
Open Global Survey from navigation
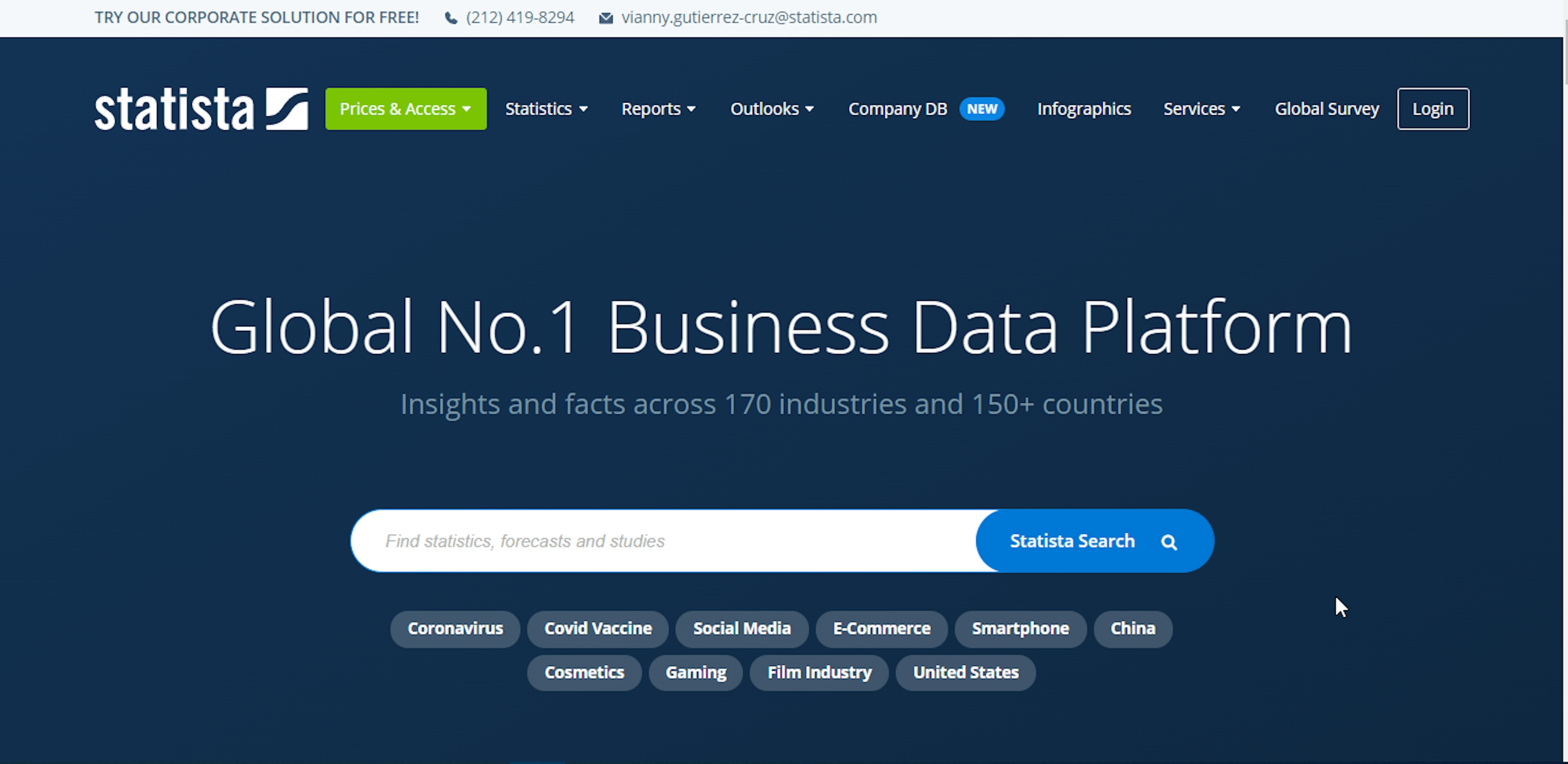[1327, 109]
